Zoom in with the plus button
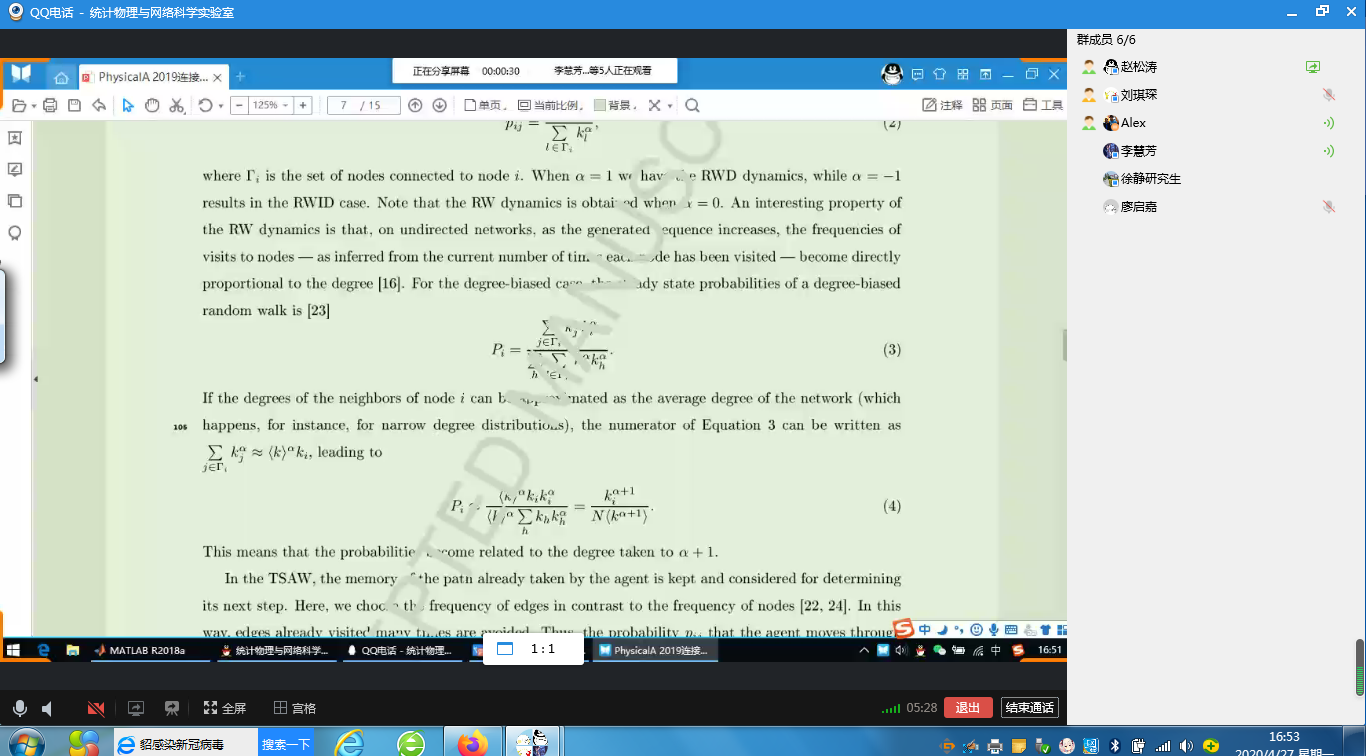 point(303,105)
